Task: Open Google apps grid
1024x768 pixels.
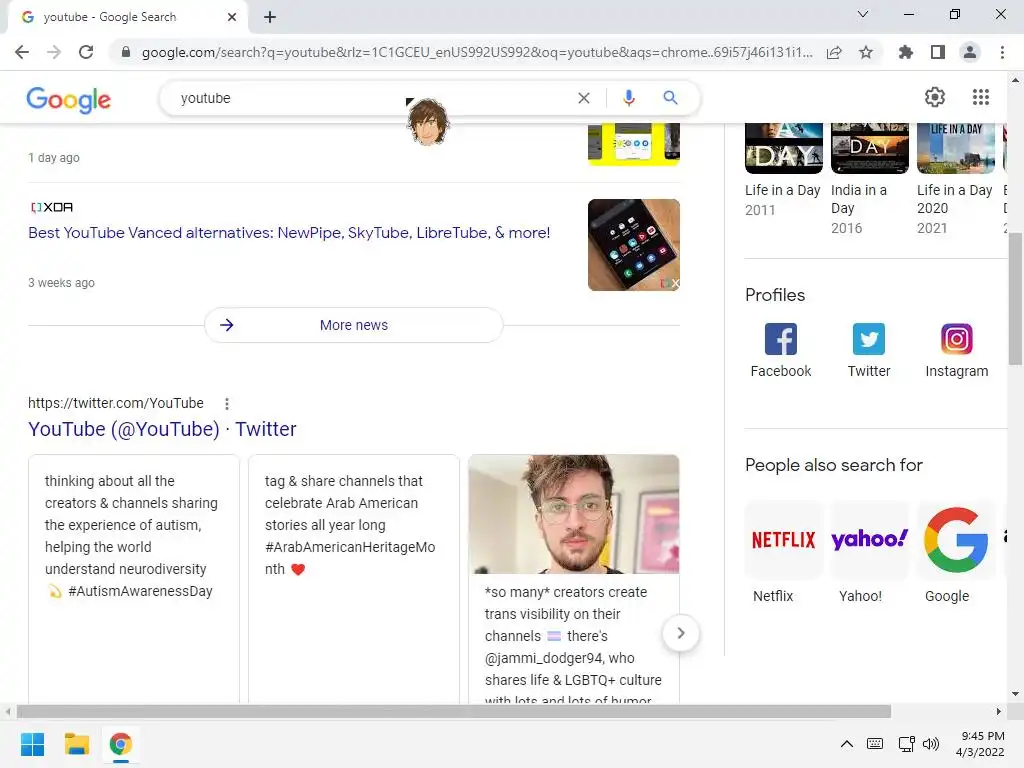Action: click(x=981, y=97)
